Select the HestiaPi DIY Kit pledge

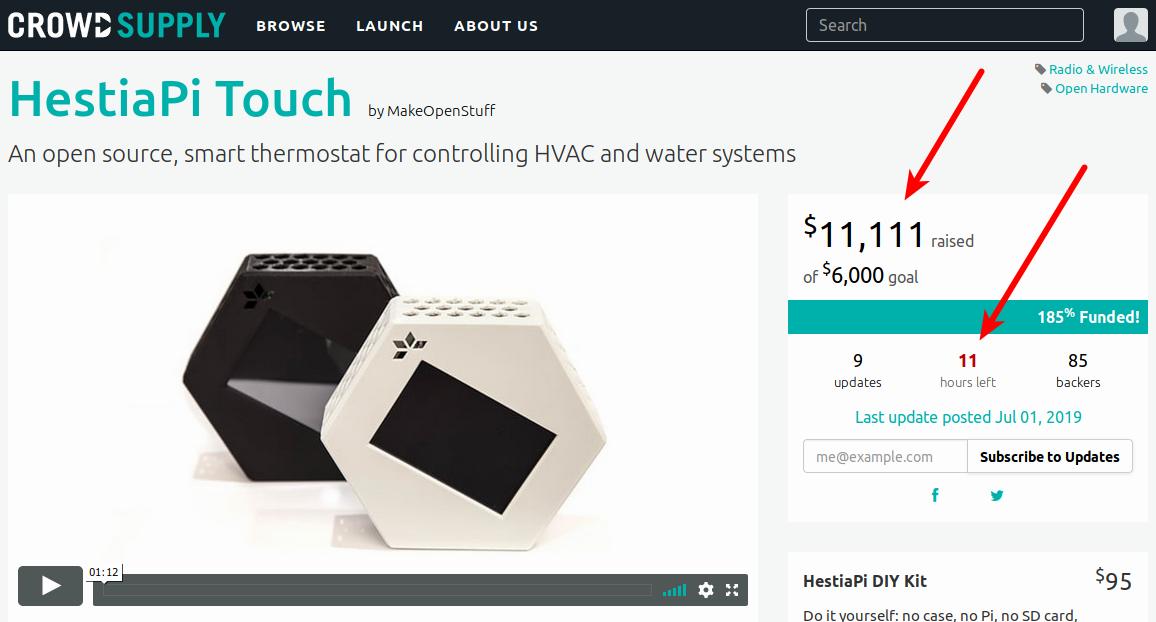tap(968, 587)
